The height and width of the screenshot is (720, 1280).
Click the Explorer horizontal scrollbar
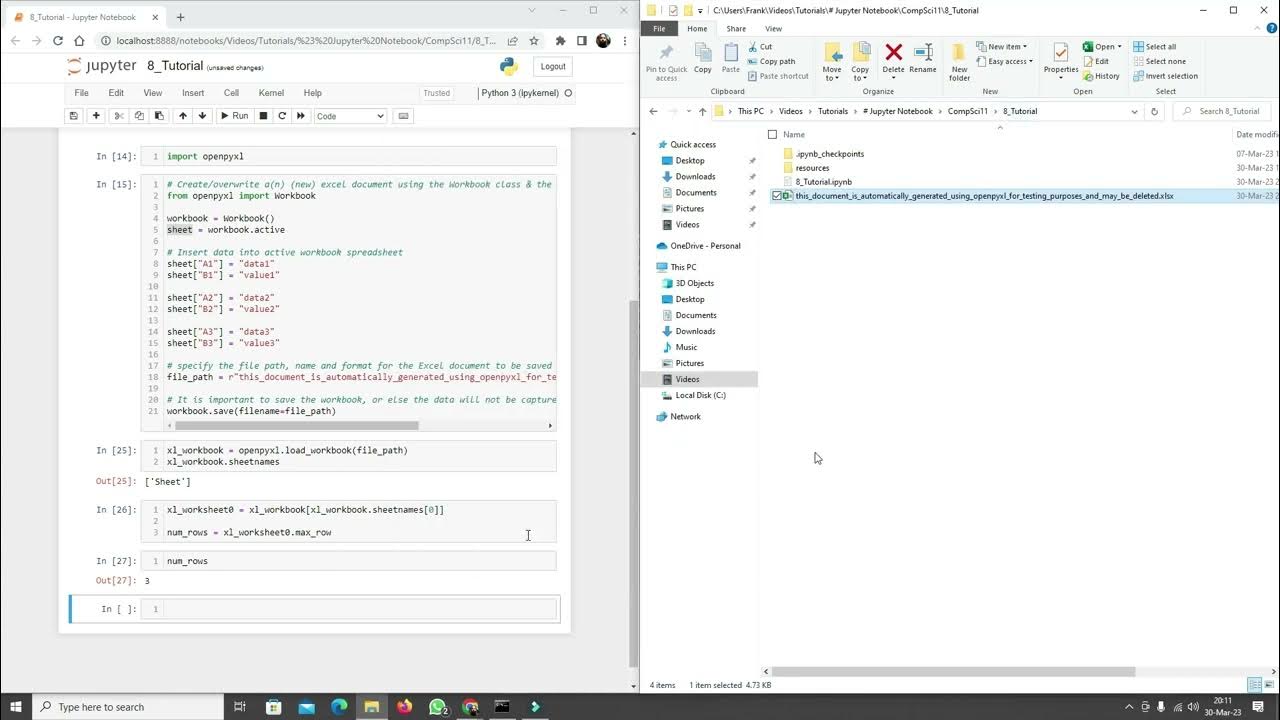pyautogui.click(x=954, y=672)
